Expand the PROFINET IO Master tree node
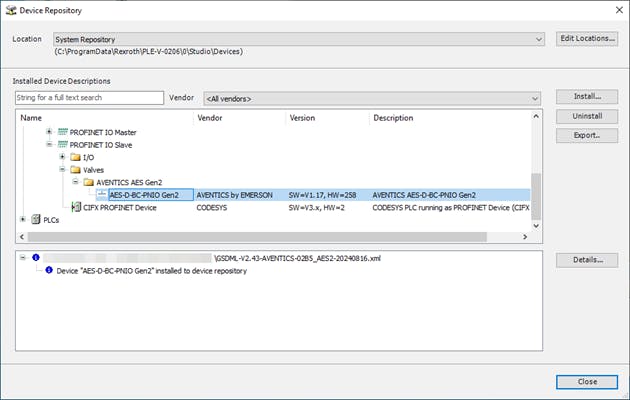This screenshot has width=630, height=400. (49, 131)
